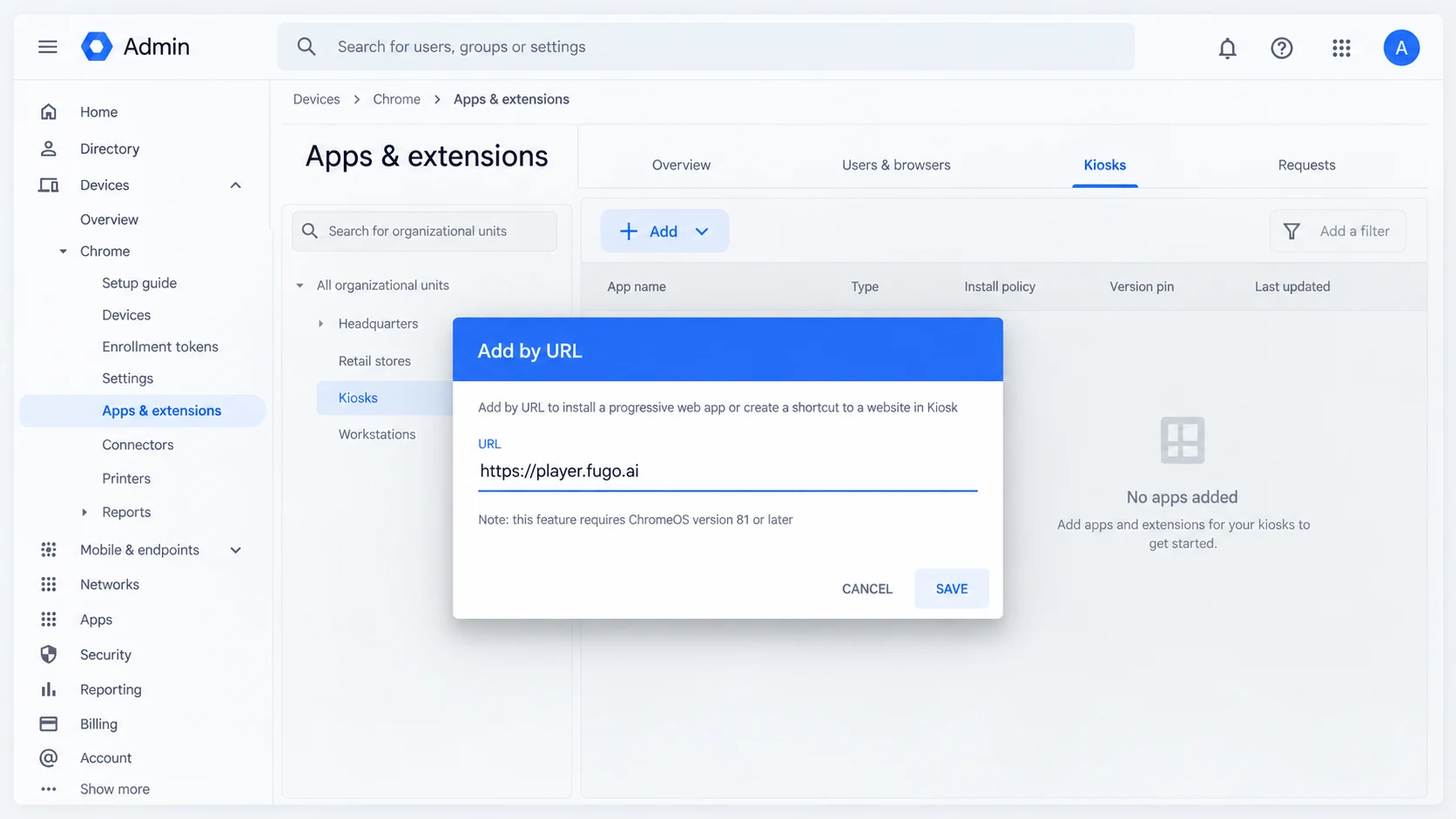The image size is (1456, 819).
Task: Collapse All organizational units arrow
Action: pos(300,285)
